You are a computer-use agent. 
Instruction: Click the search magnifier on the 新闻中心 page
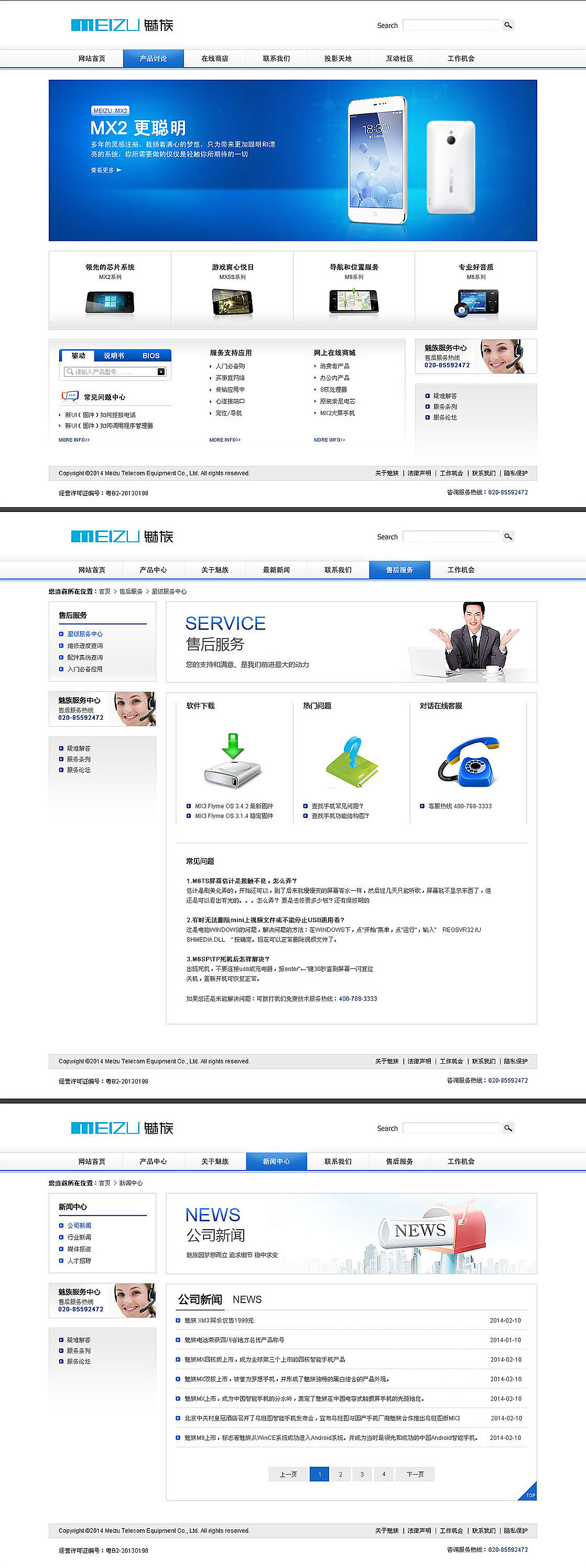[x=508, y=1128]
